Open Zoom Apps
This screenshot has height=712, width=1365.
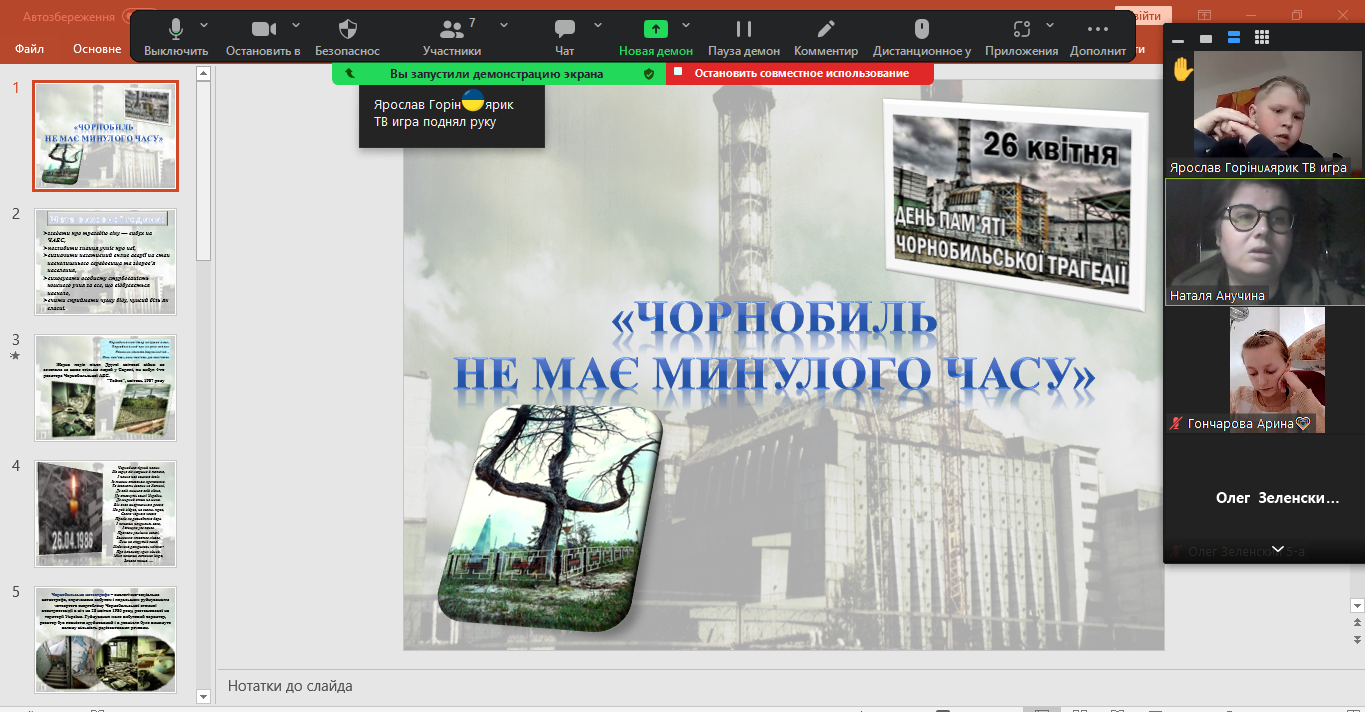(x=1021, y=37)
